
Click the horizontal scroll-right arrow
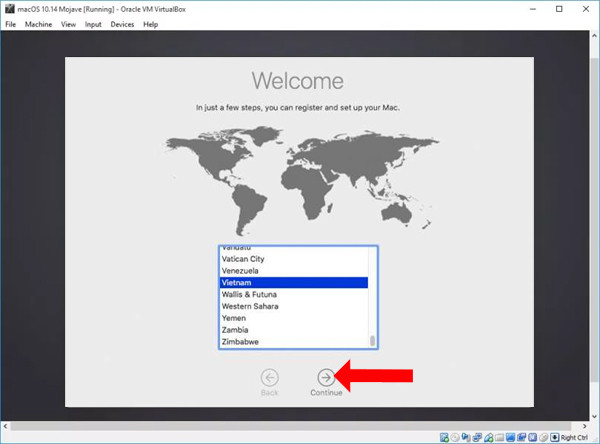pos(584,426)
